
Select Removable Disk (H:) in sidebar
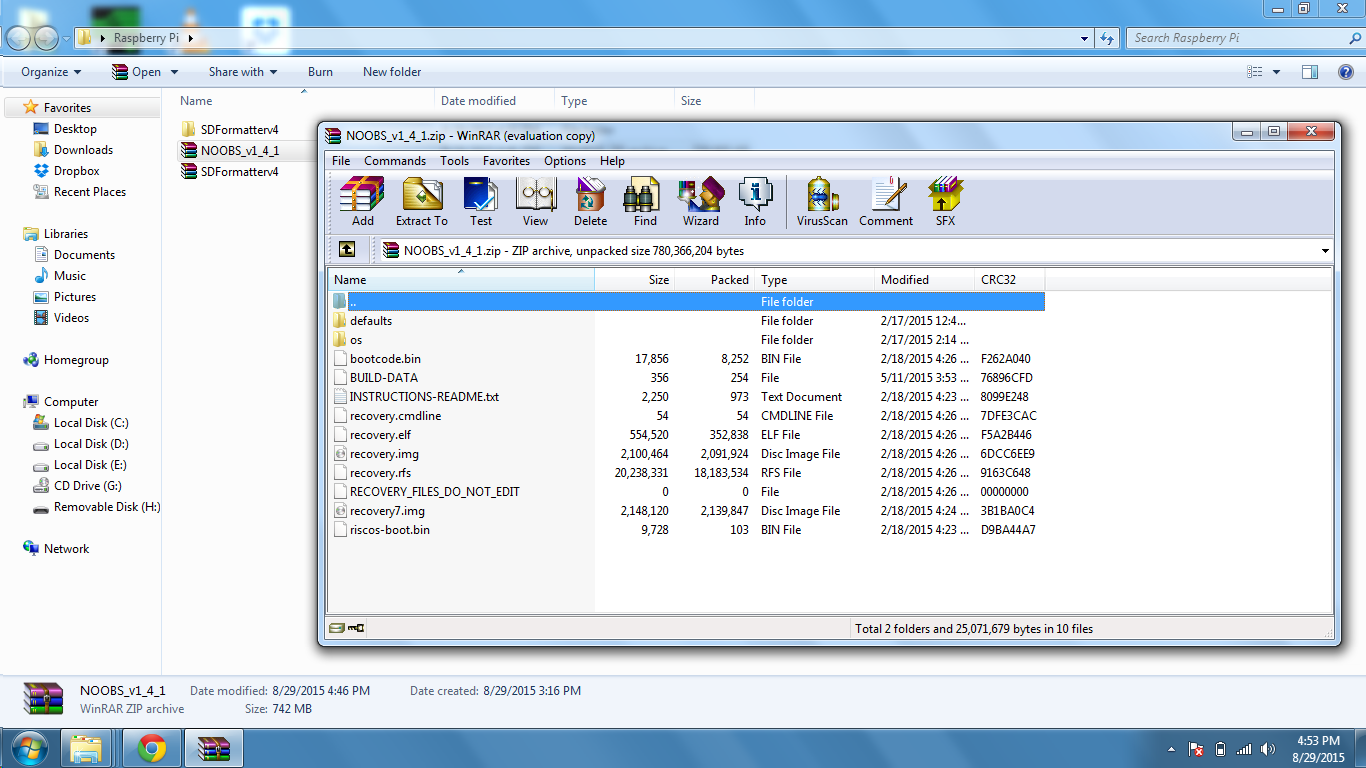[106, 507]
